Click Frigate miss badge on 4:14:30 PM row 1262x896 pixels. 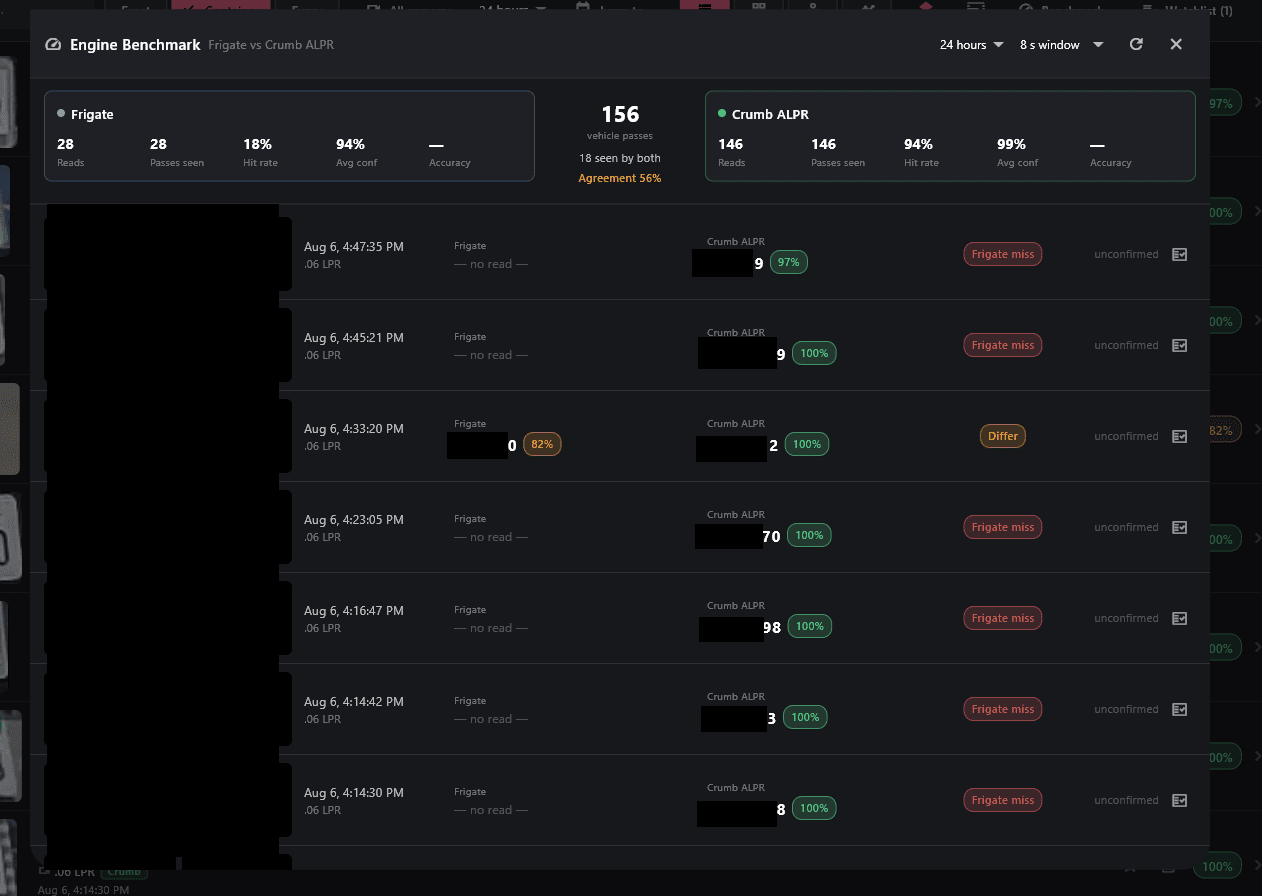coord(1003,800)
